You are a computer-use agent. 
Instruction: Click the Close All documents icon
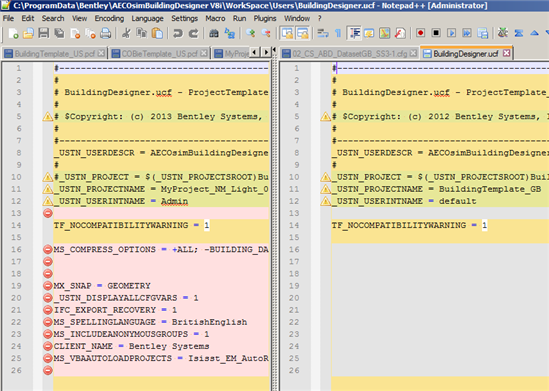coord(90,33)
